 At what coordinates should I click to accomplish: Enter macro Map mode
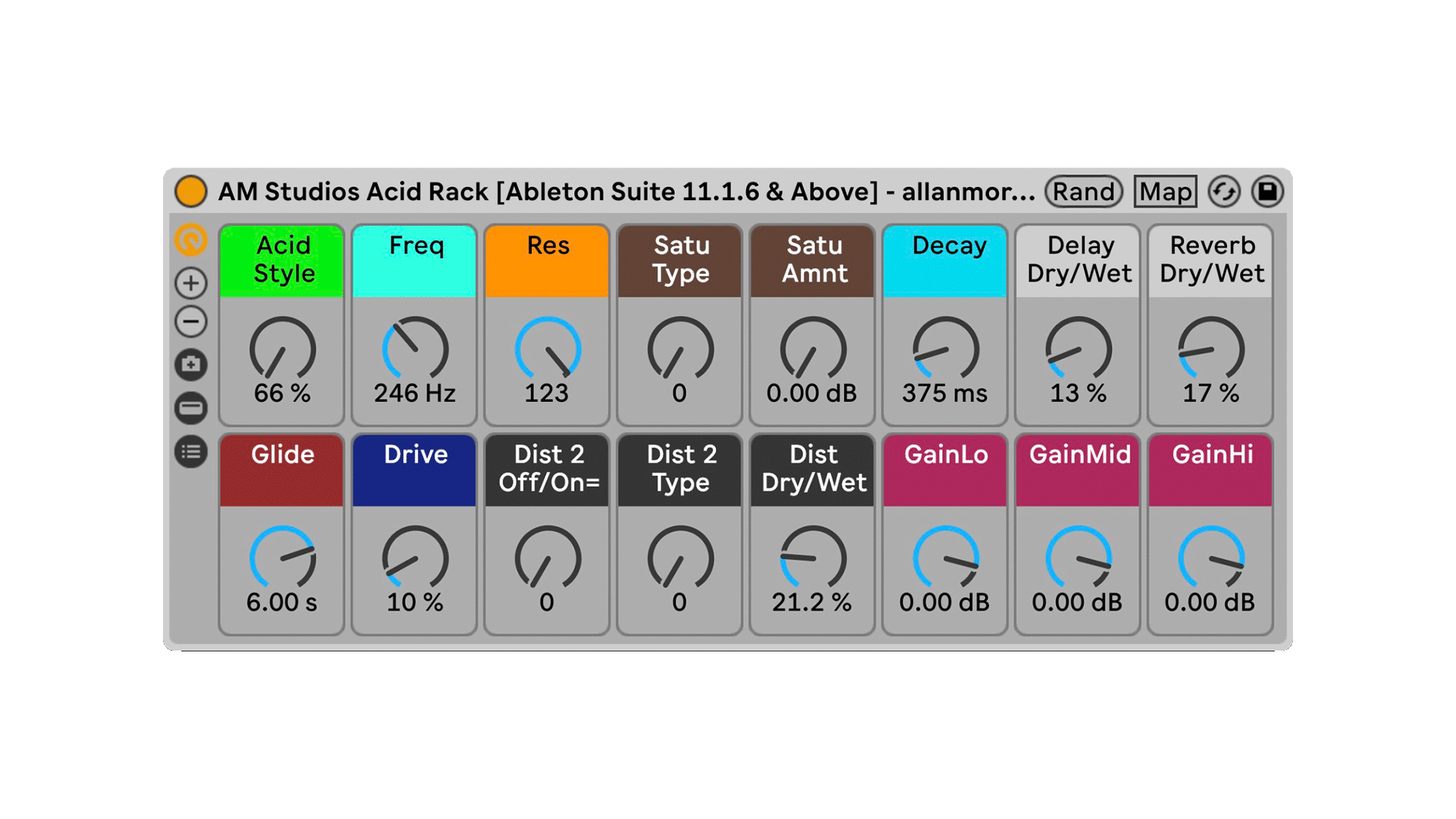pos(1165,192)
